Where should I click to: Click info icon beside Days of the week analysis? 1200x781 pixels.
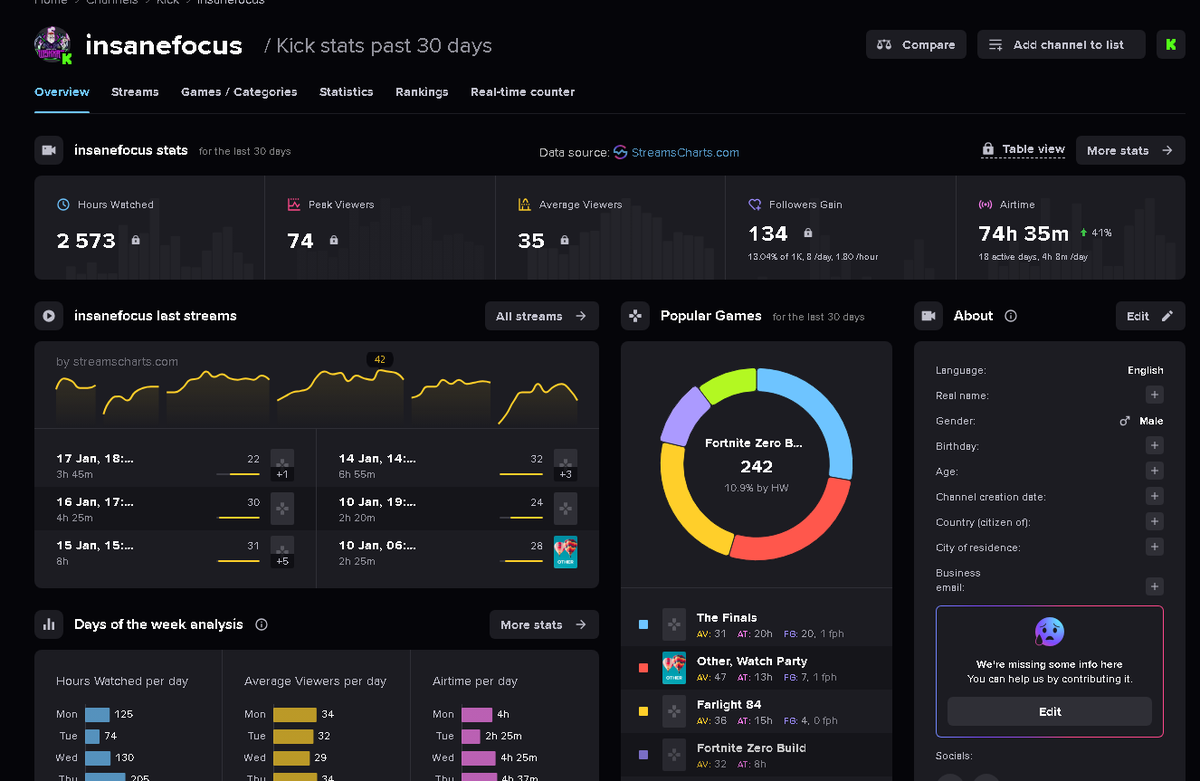coord(261,625)
